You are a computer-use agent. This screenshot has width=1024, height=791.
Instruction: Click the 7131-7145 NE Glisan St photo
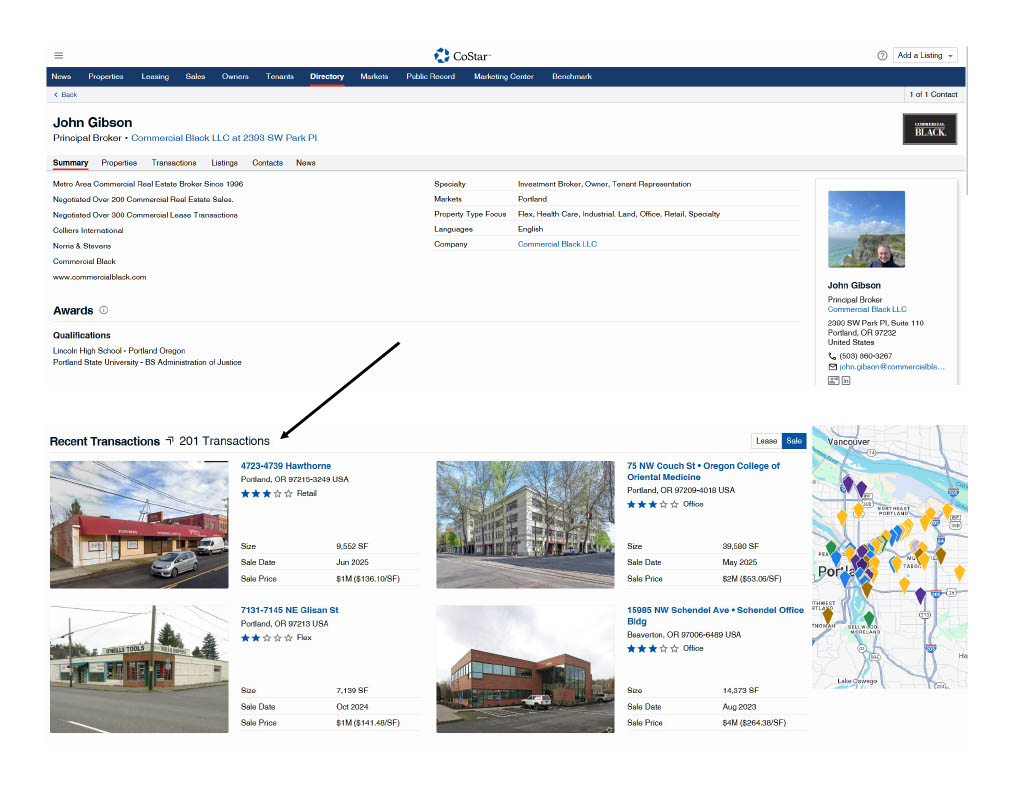[139, 668]
